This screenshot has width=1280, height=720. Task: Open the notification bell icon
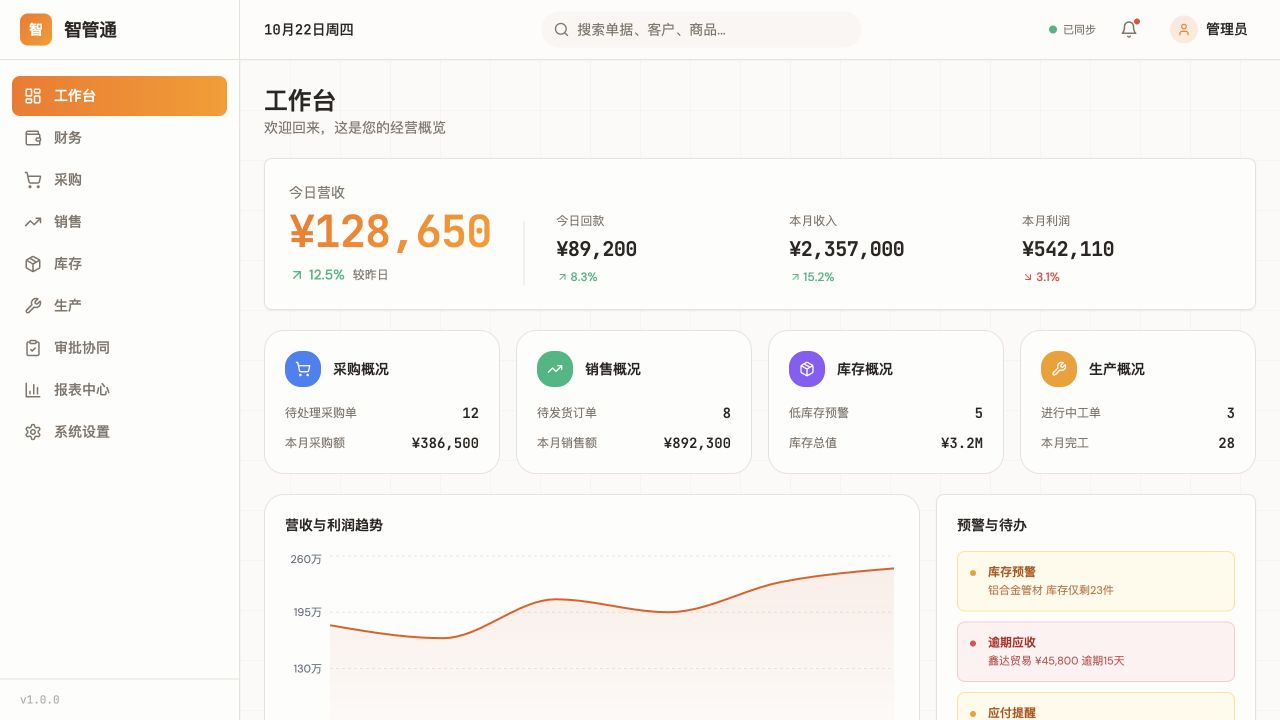[x=1129, y=30]
